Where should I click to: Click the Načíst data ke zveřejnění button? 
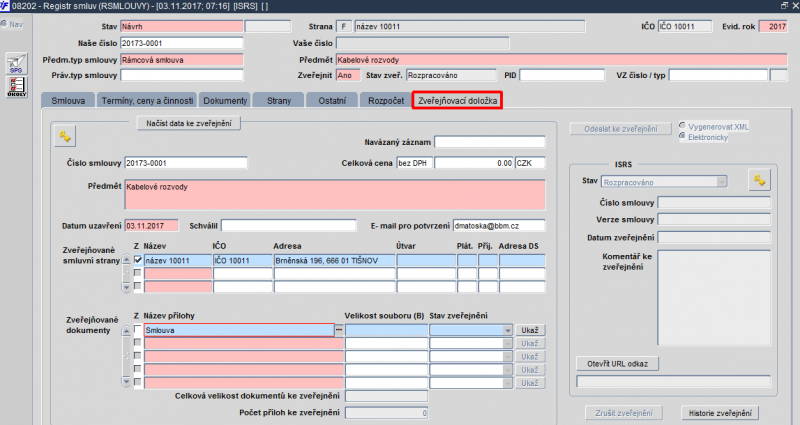188,123
